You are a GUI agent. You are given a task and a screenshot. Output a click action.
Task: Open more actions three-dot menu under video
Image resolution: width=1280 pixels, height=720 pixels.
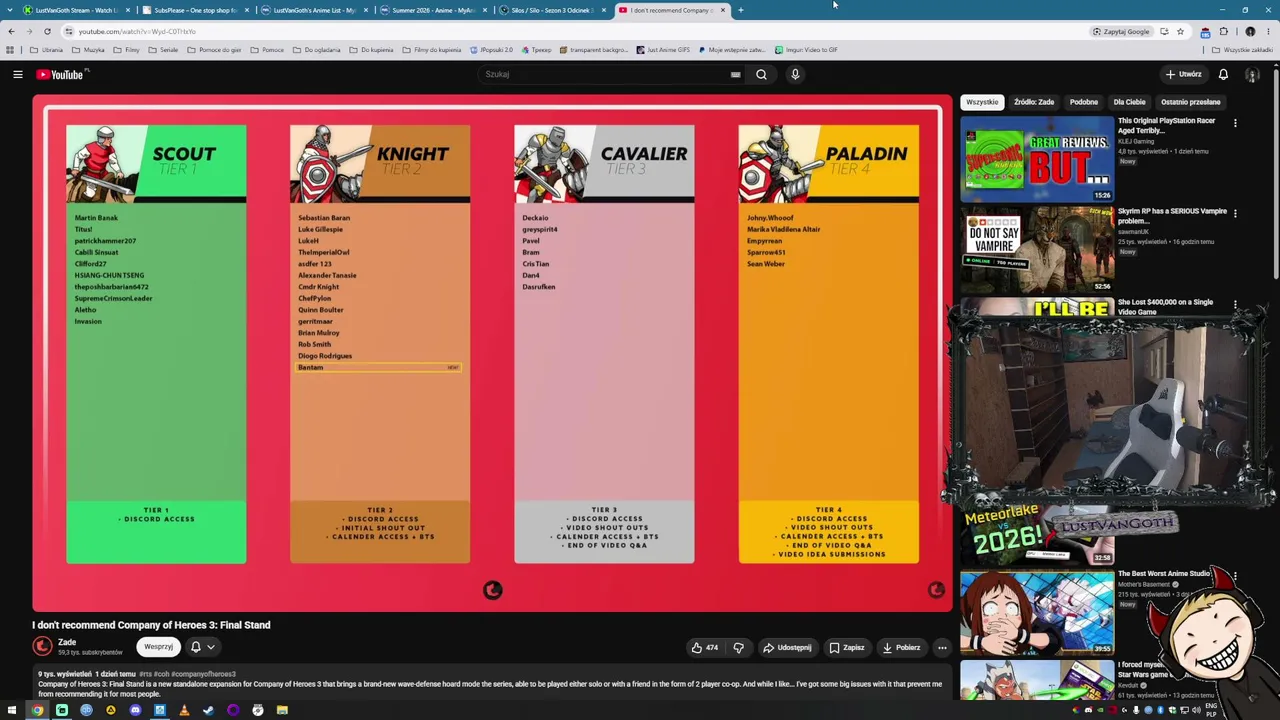pyautogui.click(x=942, y=647)
